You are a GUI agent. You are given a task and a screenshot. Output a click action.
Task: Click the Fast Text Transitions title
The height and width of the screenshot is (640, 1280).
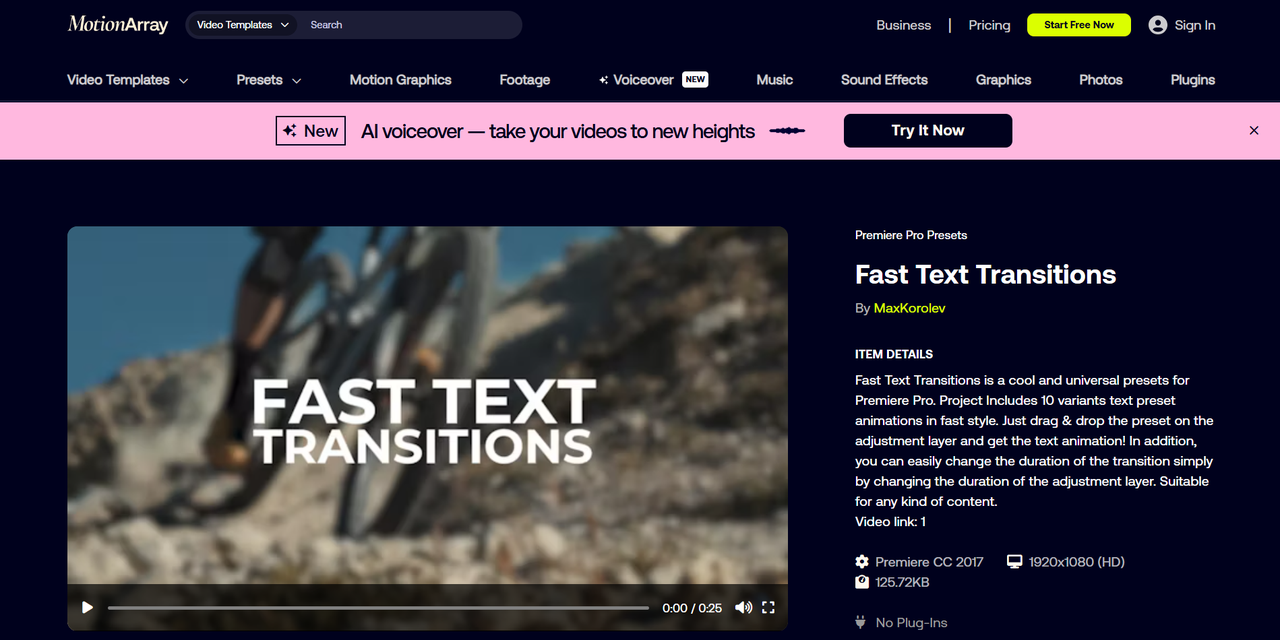985,274
